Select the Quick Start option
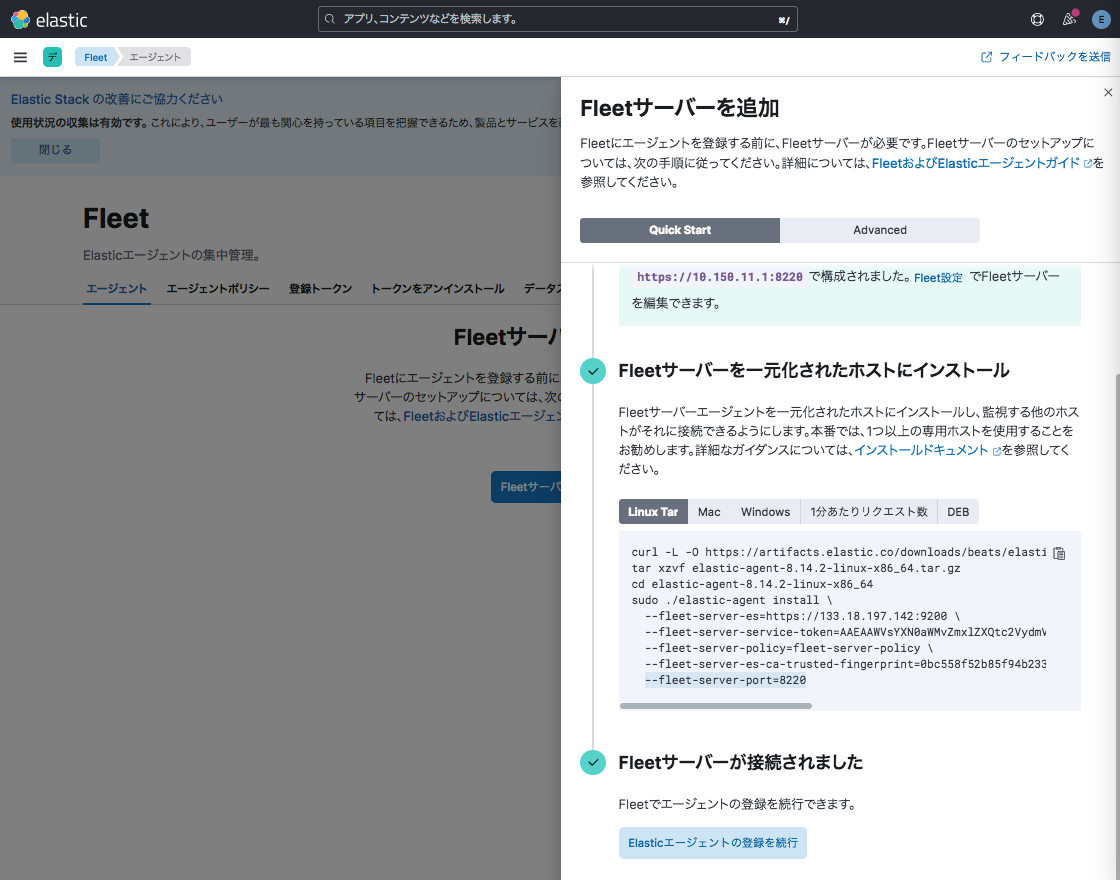The image size is (1120, 880). 679,230
